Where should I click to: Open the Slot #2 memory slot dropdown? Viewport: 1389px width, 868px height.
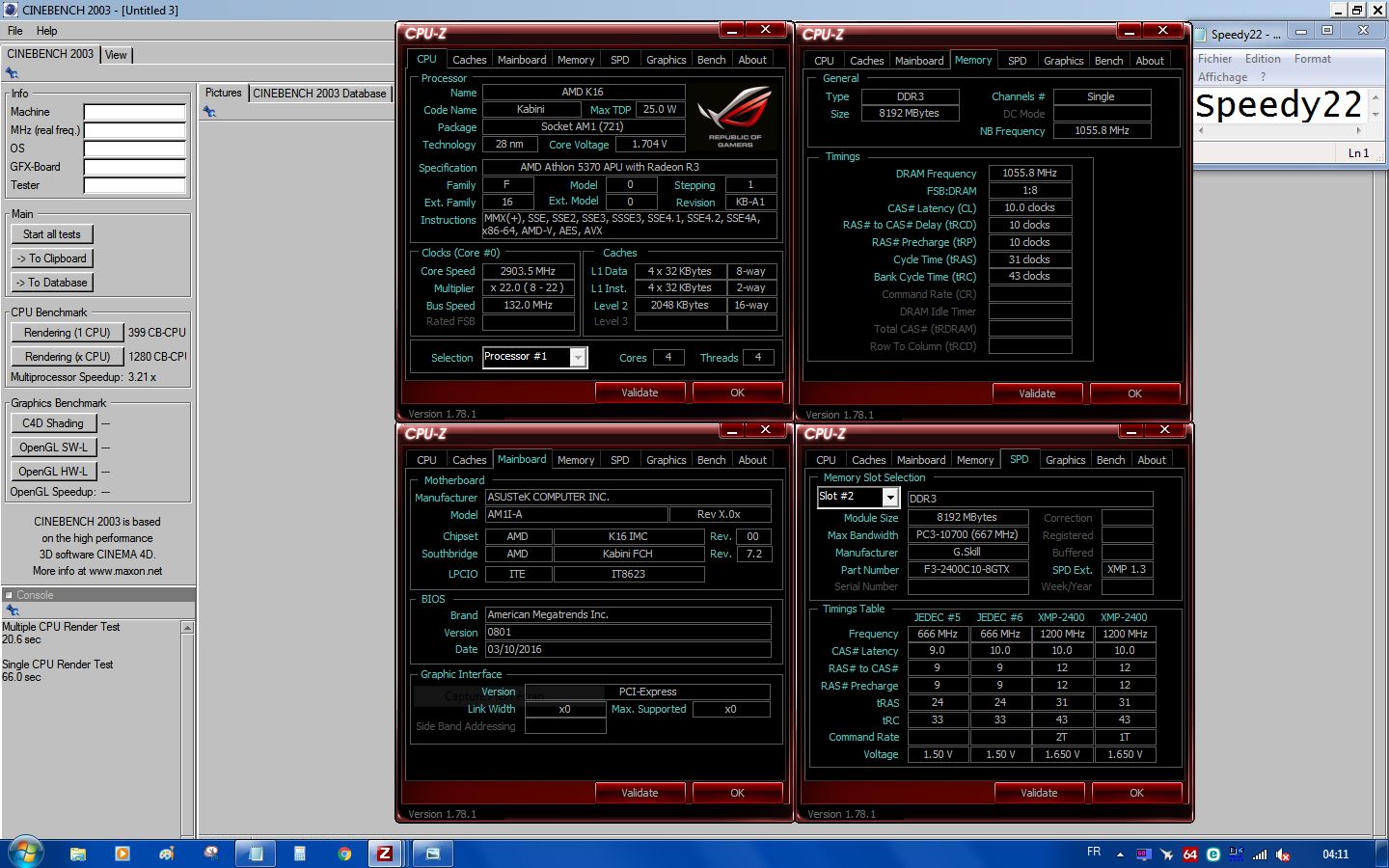coord(890,497)
